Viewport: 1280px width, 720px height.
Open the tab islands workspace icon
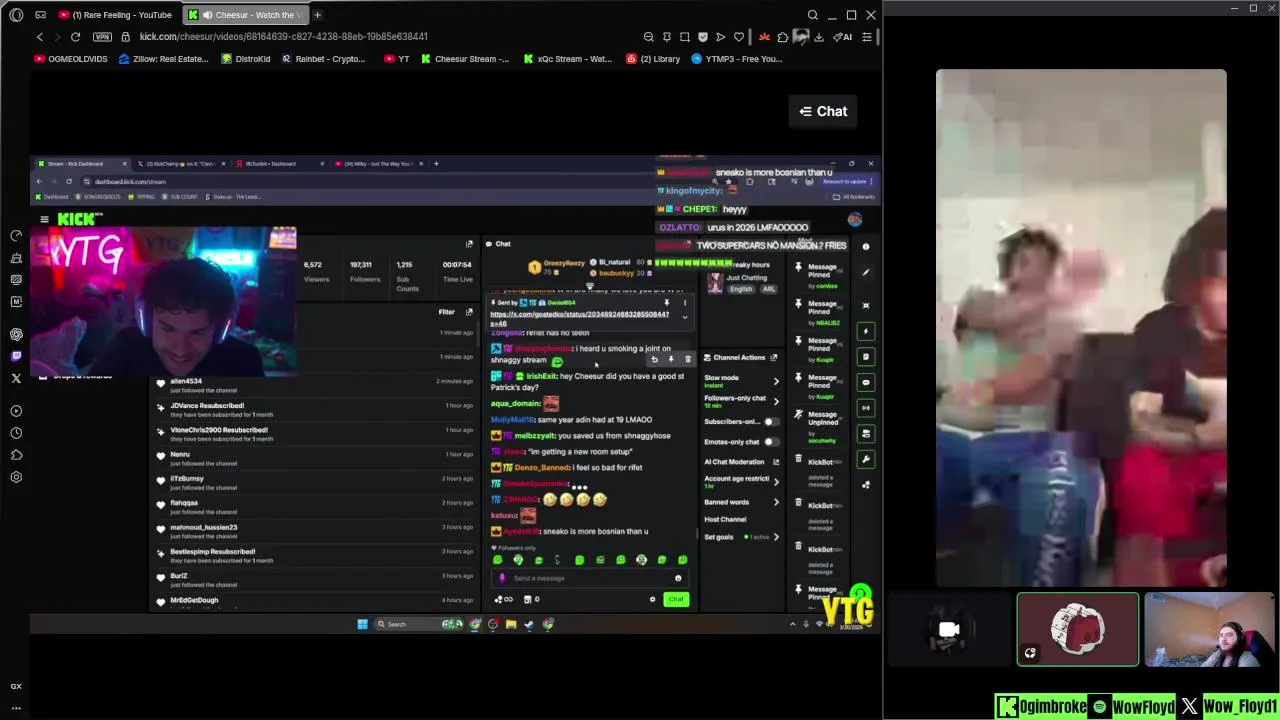tap(40, 15)
